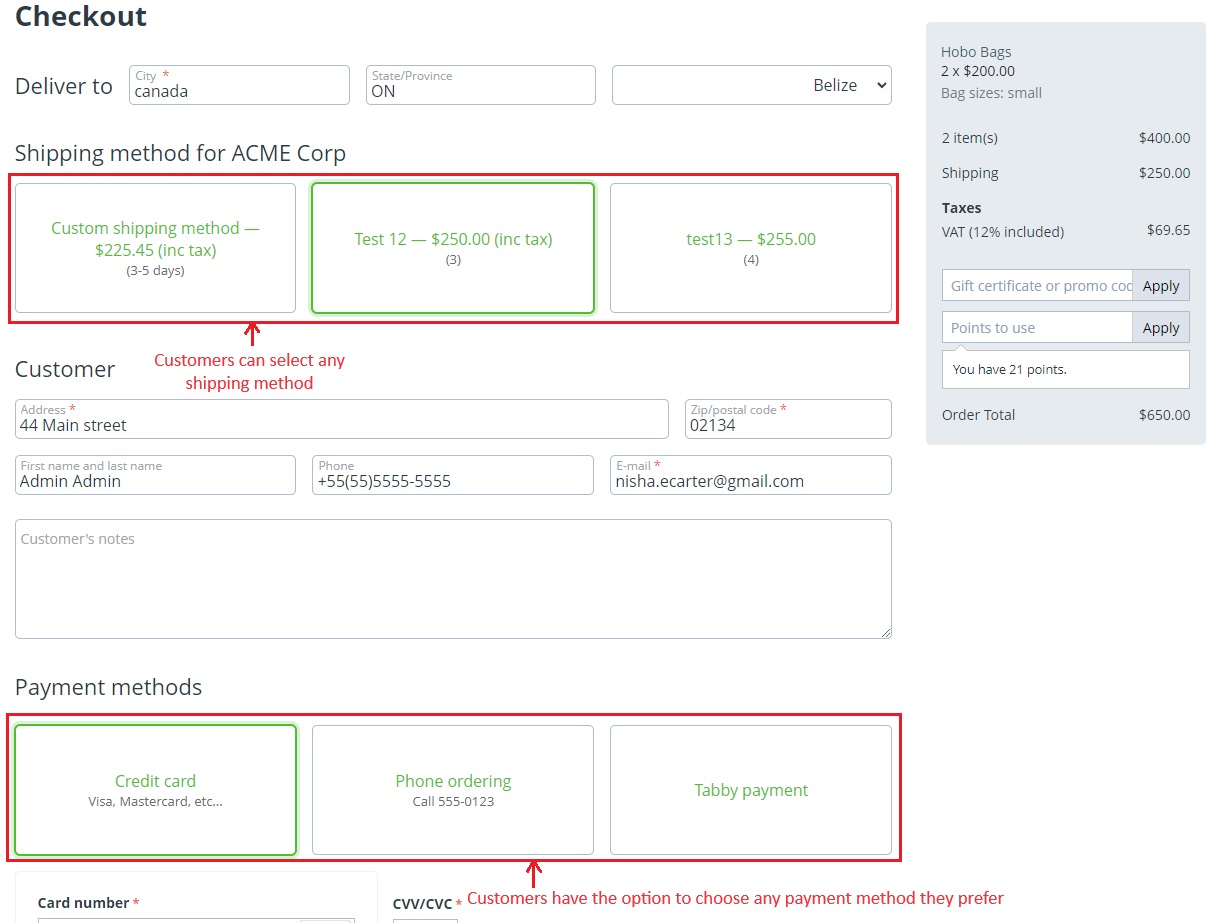The height and width of the screenshot is (923, 1220).
Task: Click the Address field with 44 Main street
Action: click(x=342, y=419)
